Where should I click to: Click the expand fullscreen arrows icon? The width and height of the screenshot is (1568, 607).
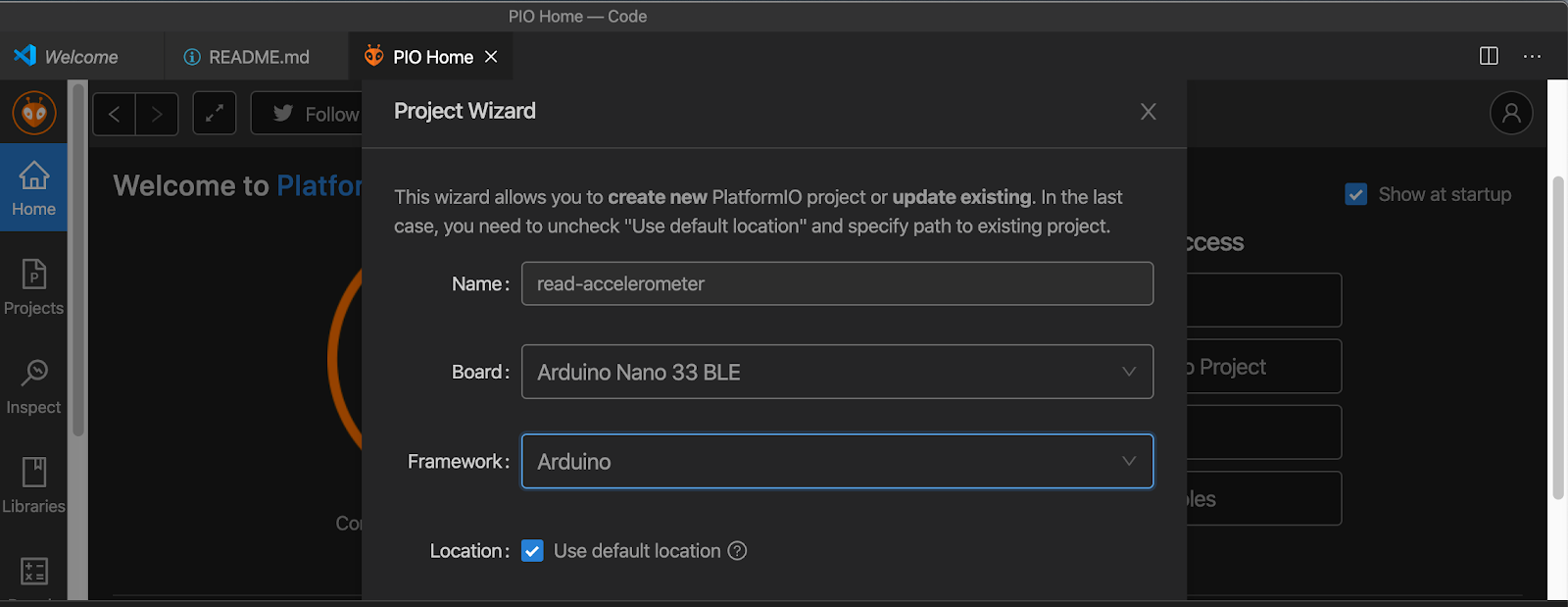215,114
